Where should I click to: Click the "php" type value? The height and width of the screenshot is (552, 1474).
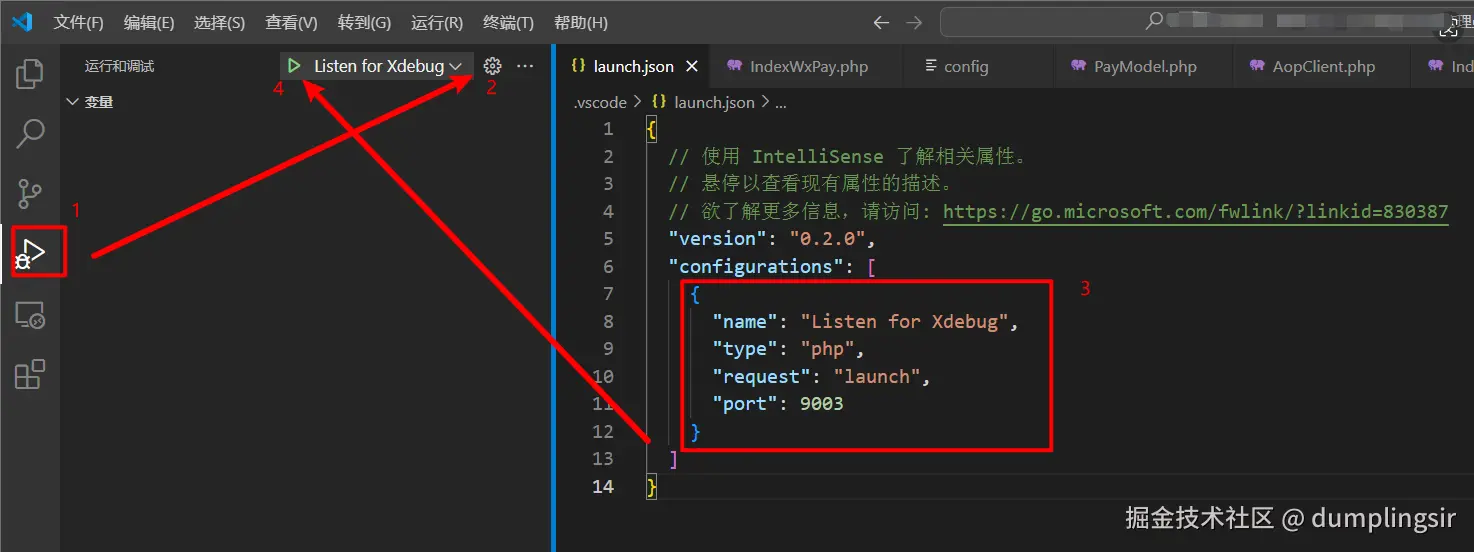[827, 349]
